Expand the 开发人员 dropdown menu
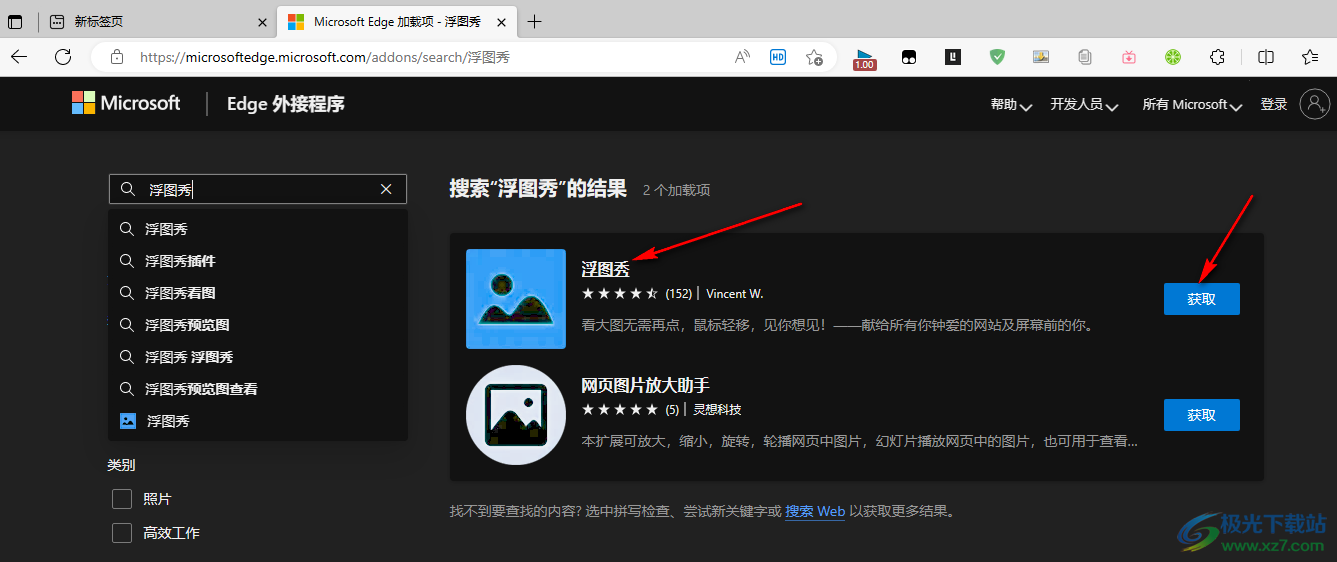1337x562 pixels. (1084, 104)
